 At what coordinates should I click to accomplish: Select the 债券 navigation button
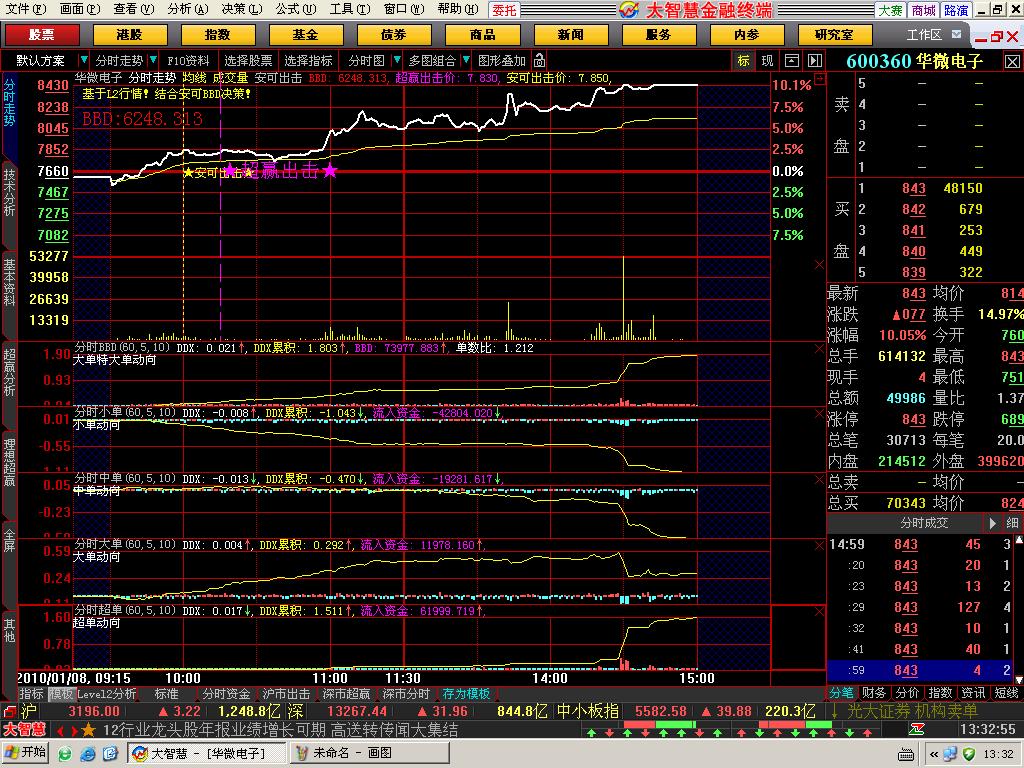tap(394, 35)
